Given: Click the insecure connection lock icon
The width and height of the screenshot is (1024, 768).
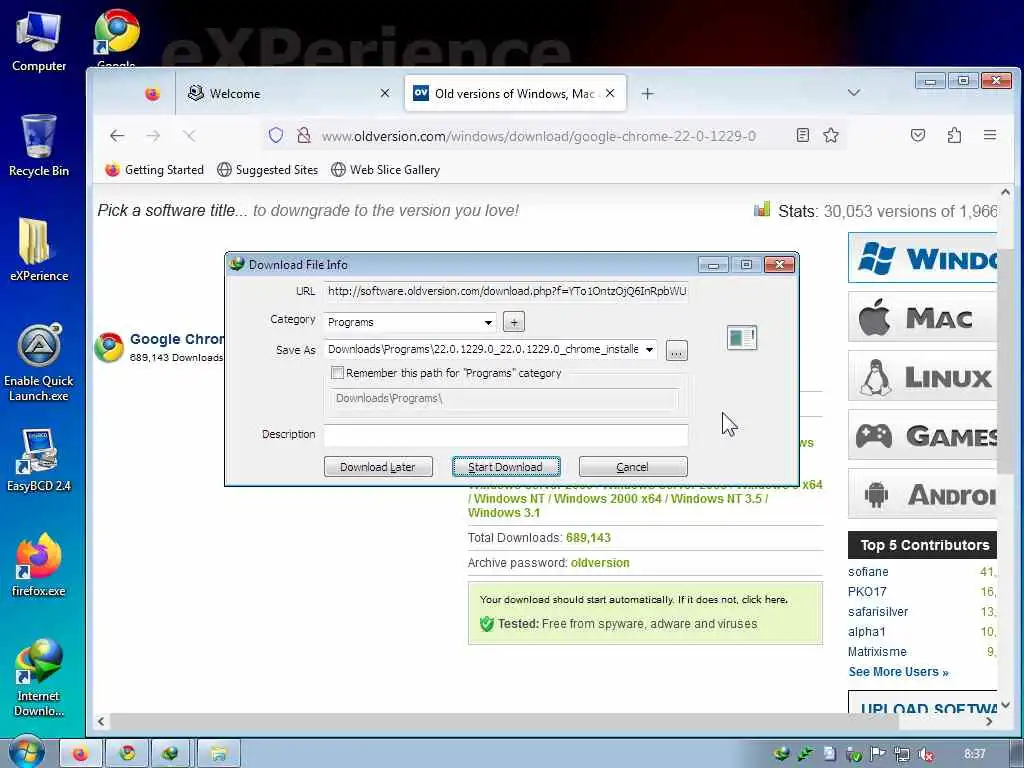Looking at the screenshot, I should (304, 135).
